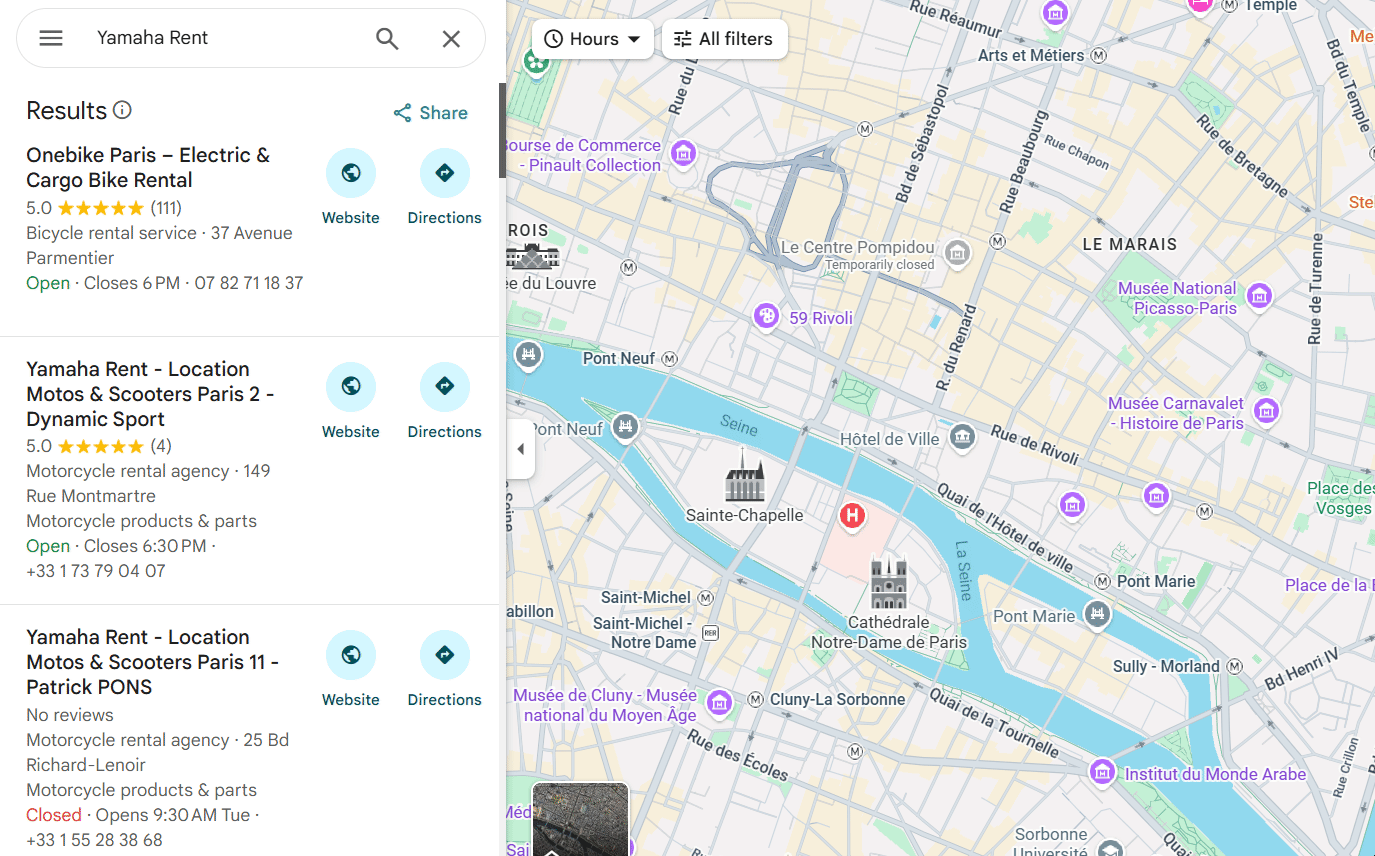The height and width of the screenshot is (856, 1375).
Task: Click the red hospital marker near Hôtel de Ville
Action: (x=851, y=515)
